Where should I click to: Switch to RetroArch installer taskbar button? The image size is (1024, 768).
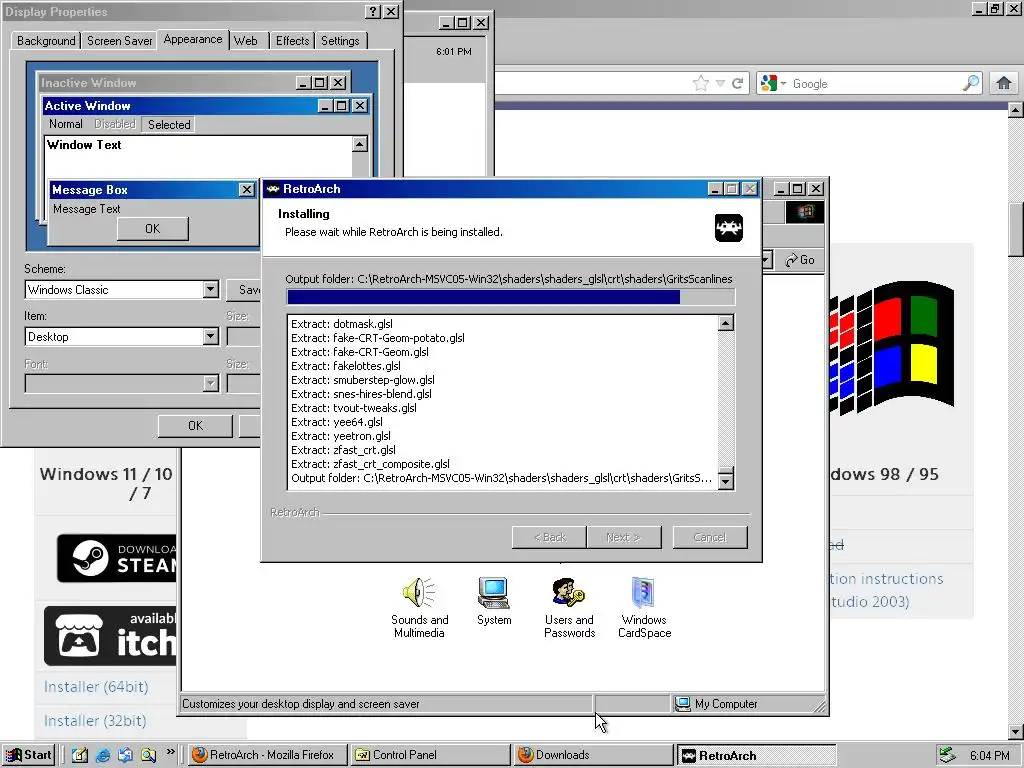coord(756,755)
